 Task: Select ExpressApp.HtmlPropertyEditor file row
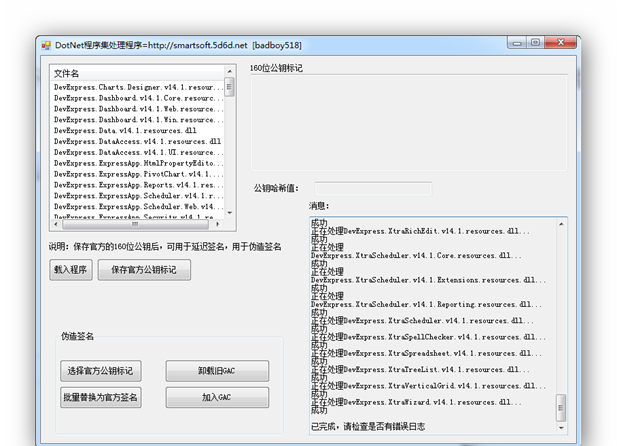(137, 163)
